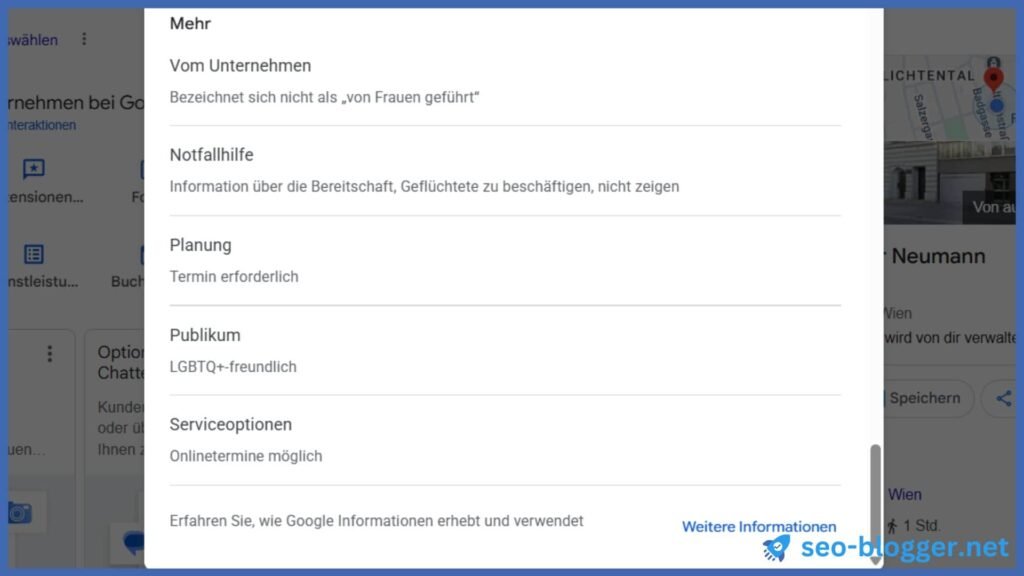The image size is (1024, 576).
Task: Click the 'wählen' link at top left
Action: tap(33, 40)
